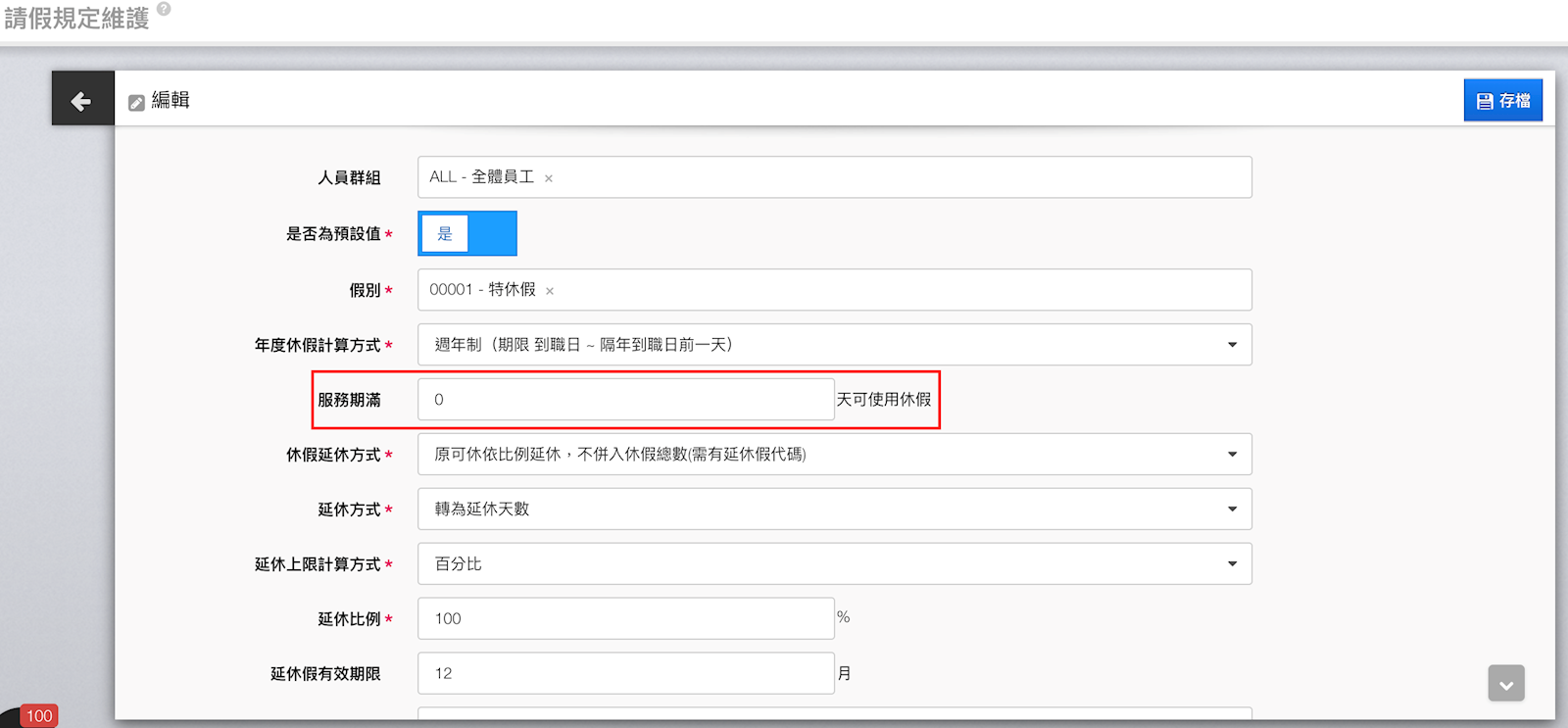The width and height of the screenshot is (1568, 728).
Task: Click the 編輯 header label
Action: pyautogui.click(x=171, y=100)
